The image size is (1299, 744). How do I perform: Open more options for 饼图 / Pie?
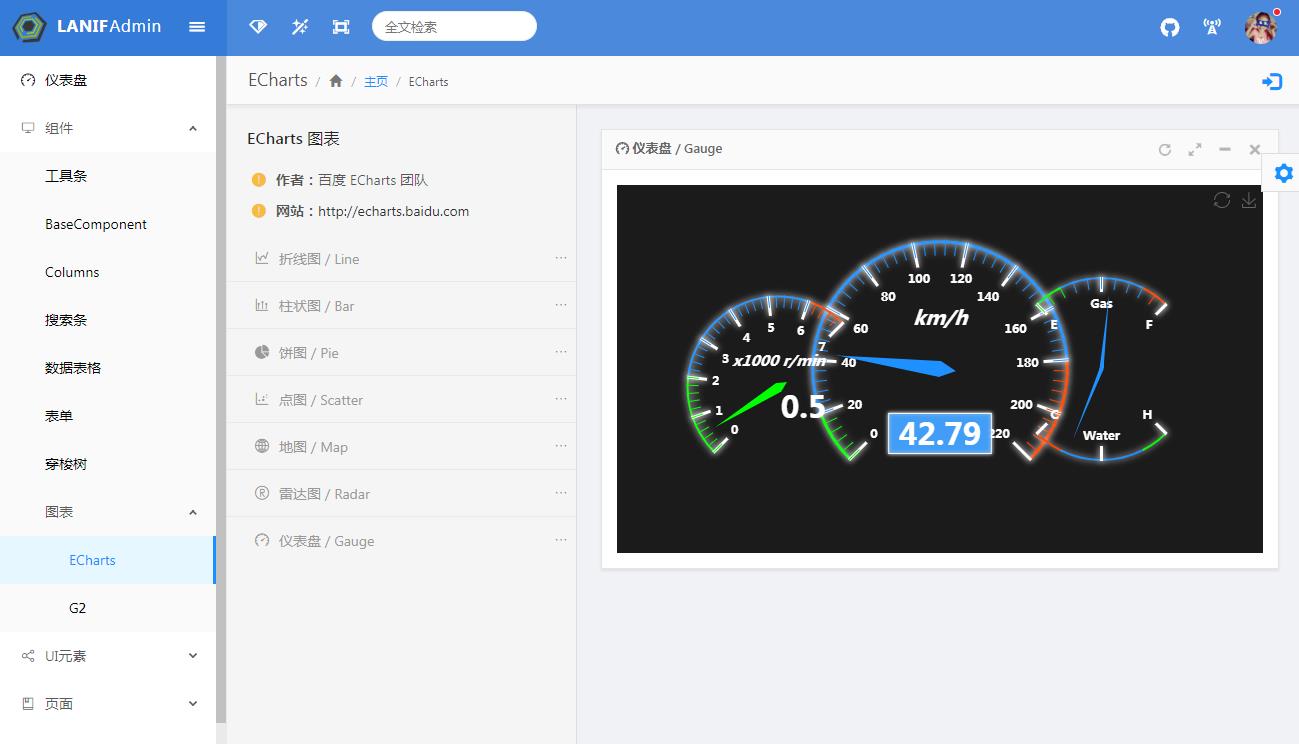point(561,351)
